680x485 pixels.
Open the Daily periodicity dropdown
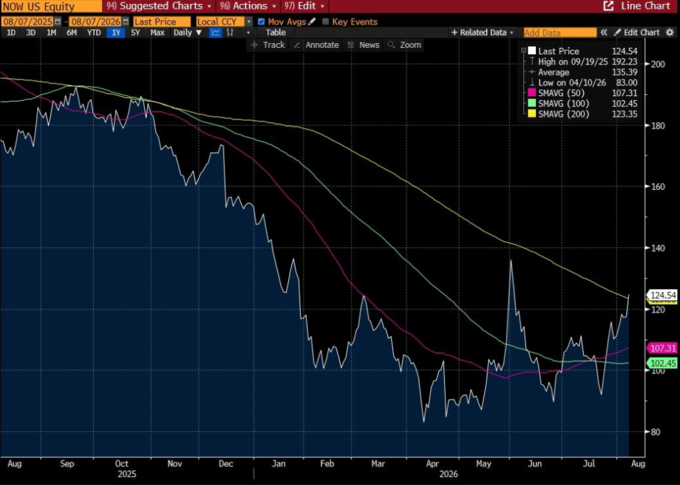pyautogui.click(x=187, y=33)
